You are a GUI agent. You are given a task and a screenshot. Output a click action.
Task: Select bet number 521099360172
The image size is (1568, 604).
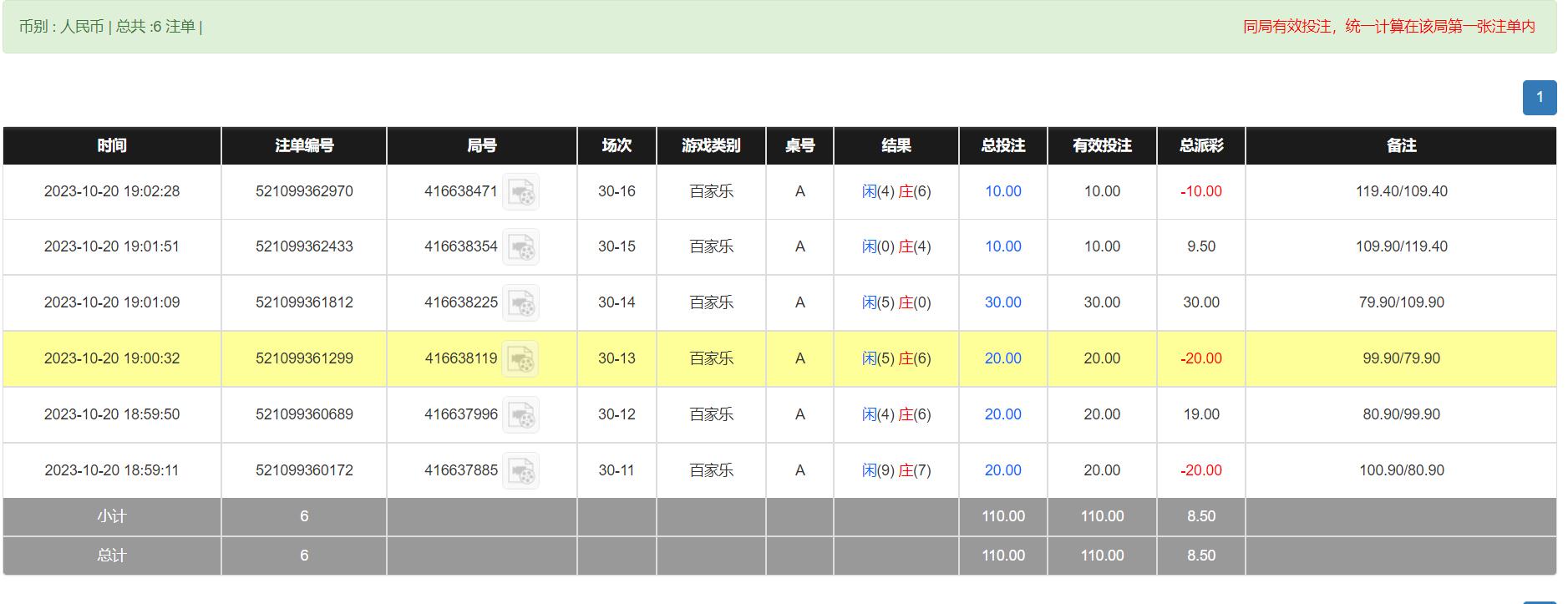coord(304,470)
